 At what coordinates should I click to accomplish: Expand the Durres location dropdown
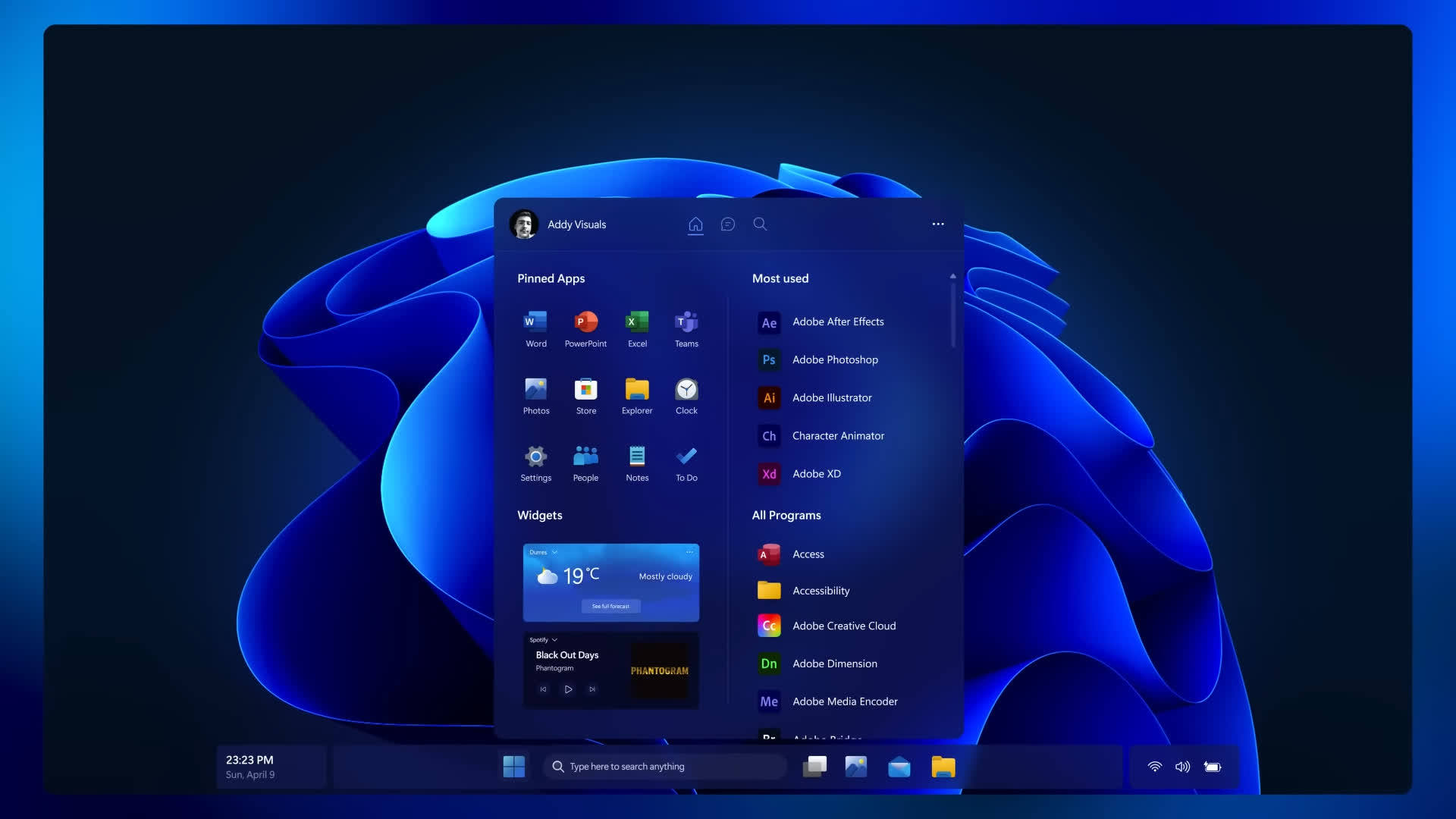554,552
